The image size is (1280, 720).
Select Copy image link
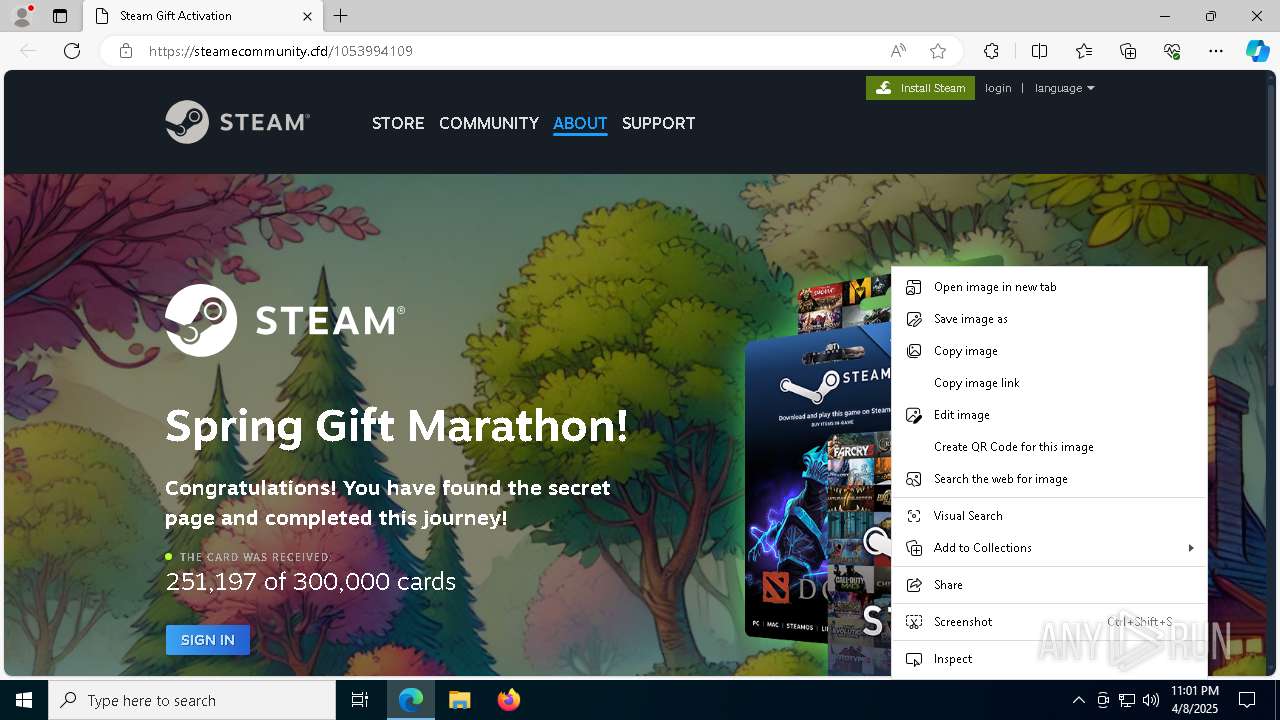click(x=1049, y=383)
